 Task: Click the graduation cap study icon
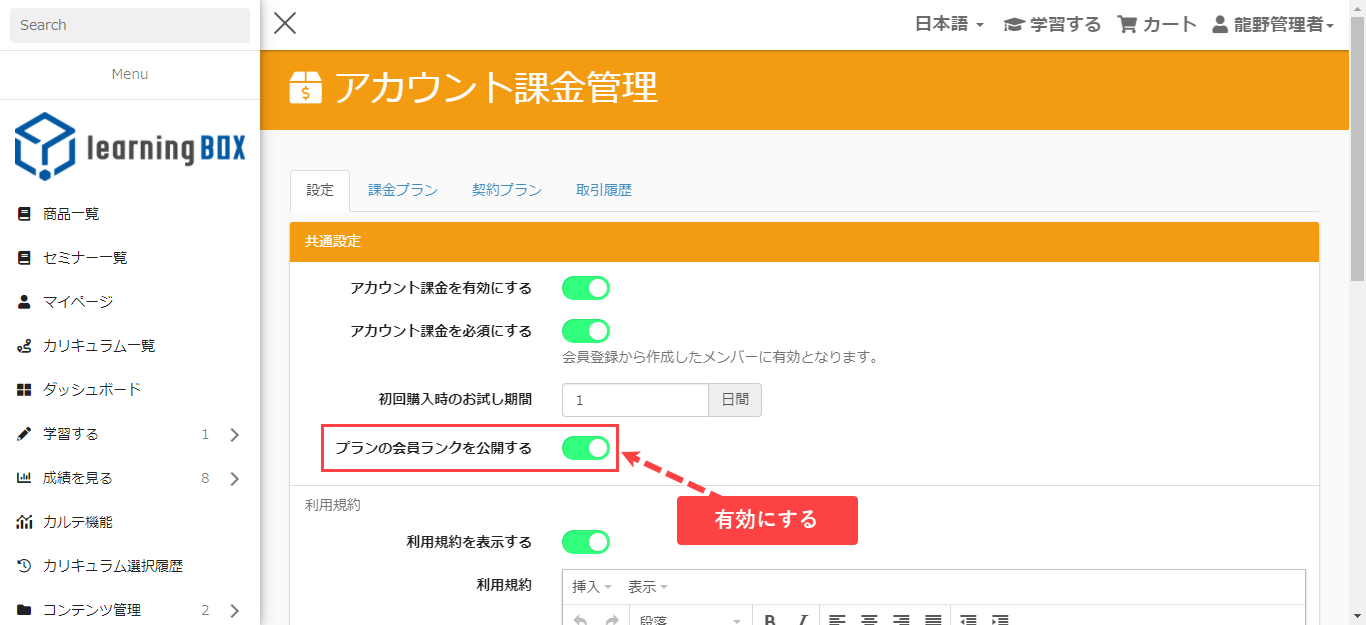[x=1014, y=25]
